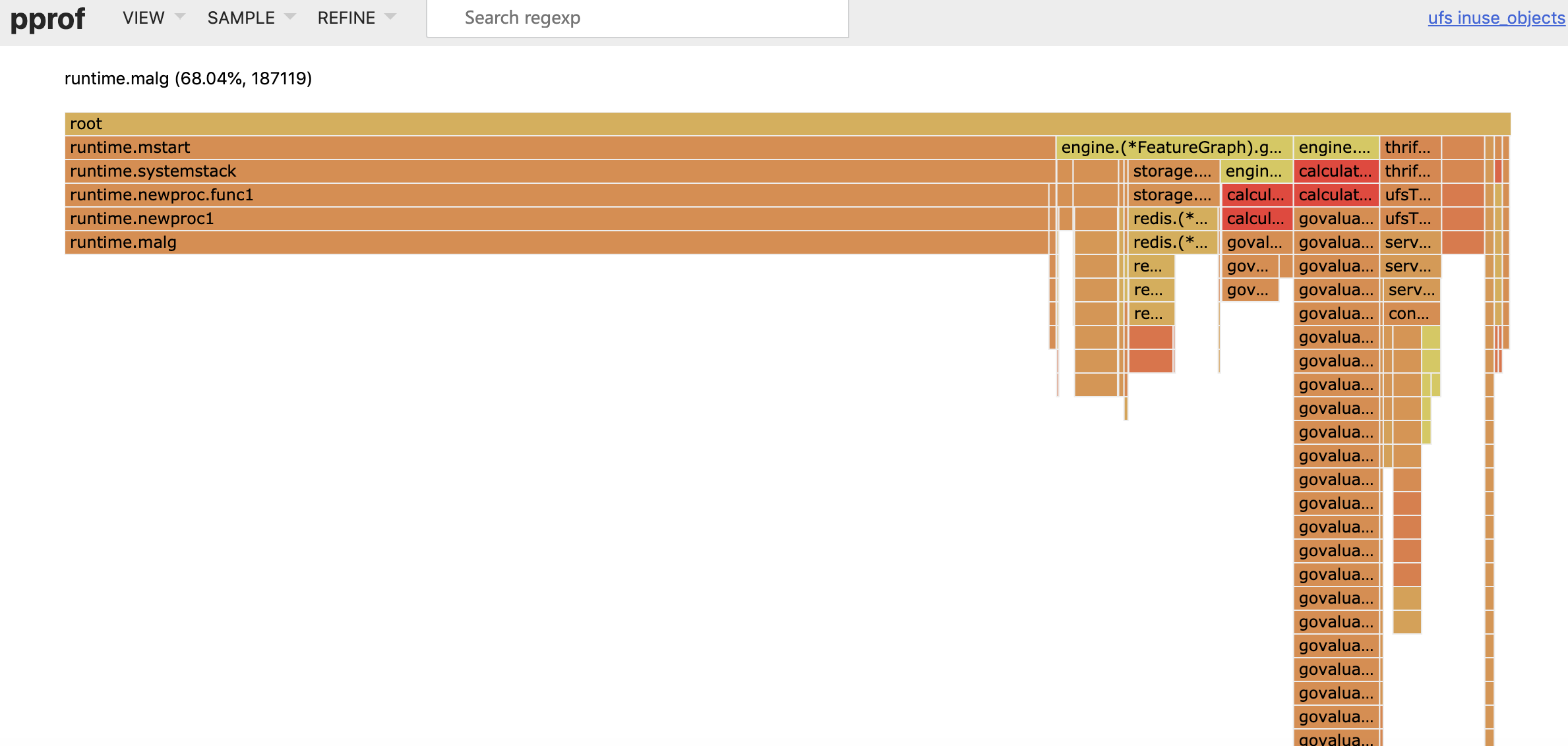The width and height of the screenshot is (1568, 746).
Task: Click the engine.(*FeatureGraph) frame
Action: (1174, 148)
